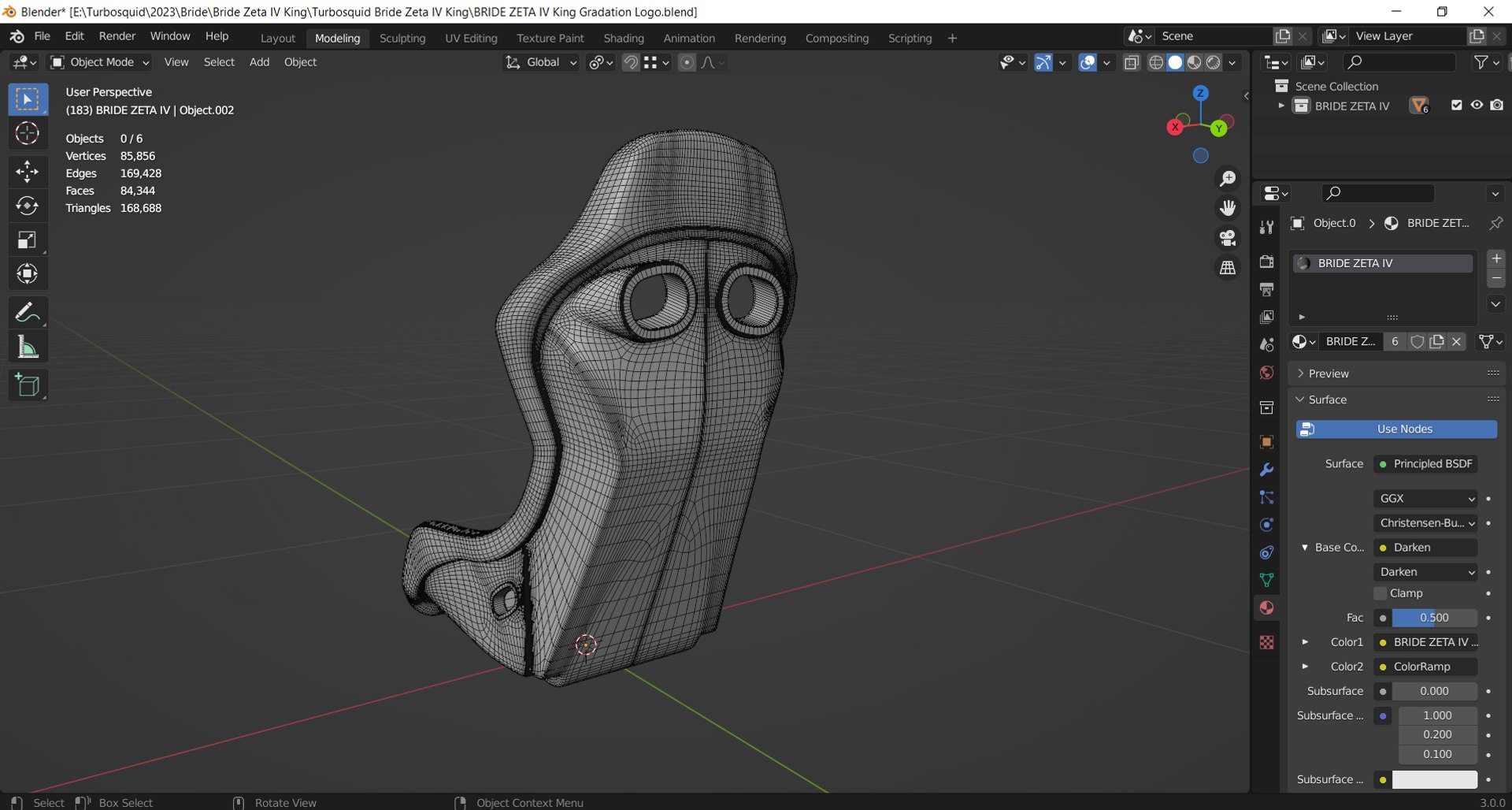Select the Add Cube tool
Viewport: 1512px width, 810px height.
click(x=28, y=385)
